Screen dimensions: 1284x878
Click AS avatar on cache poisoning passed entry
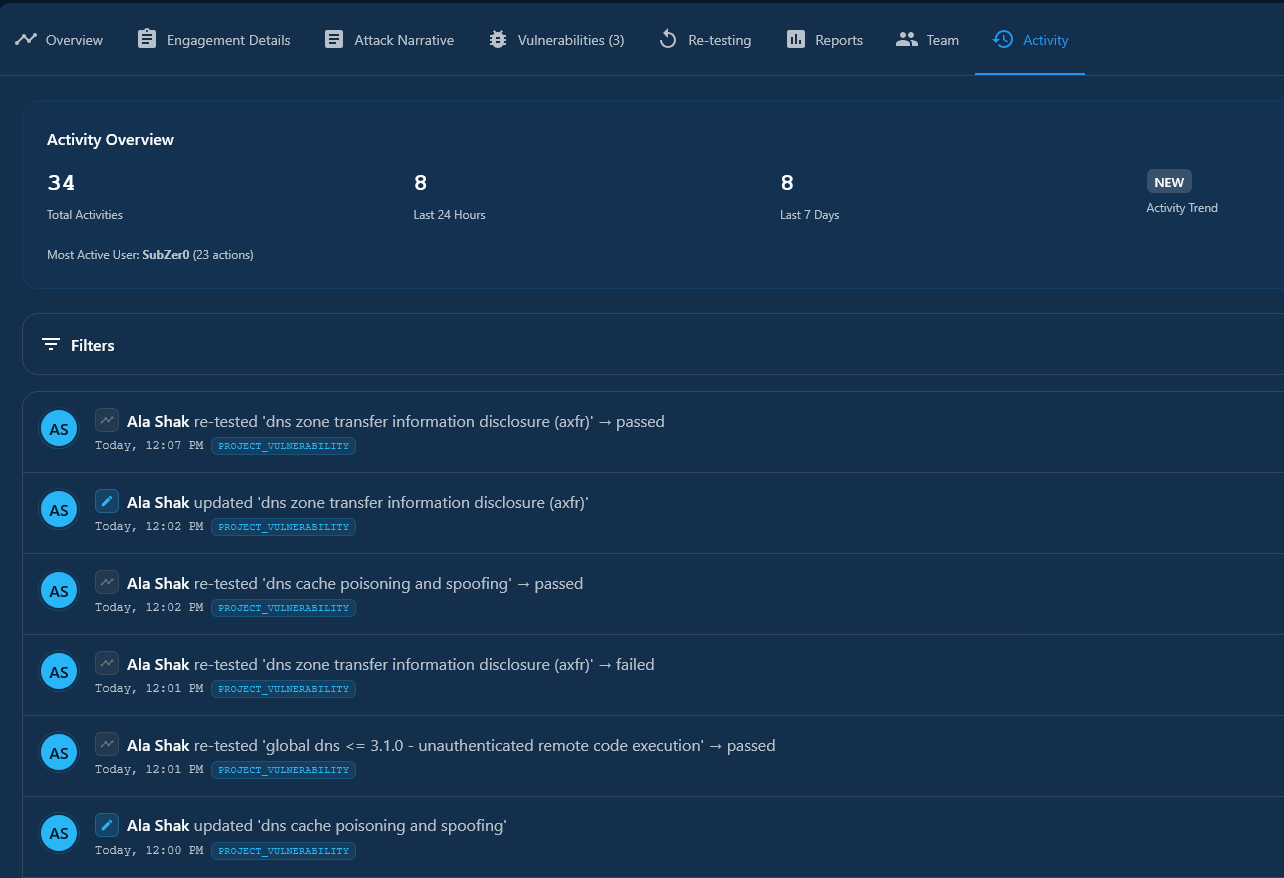59,591
